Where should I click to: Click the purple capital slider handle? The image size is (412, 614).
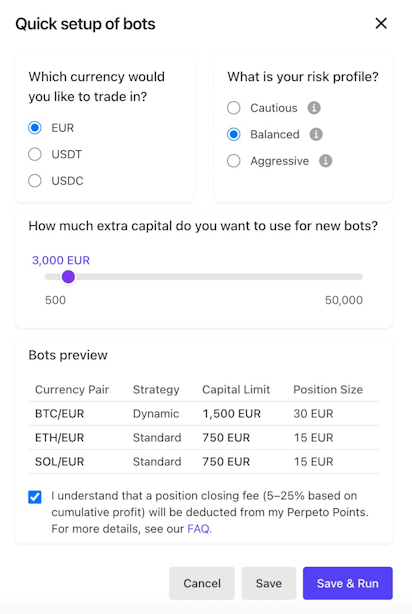click(68, 277)
